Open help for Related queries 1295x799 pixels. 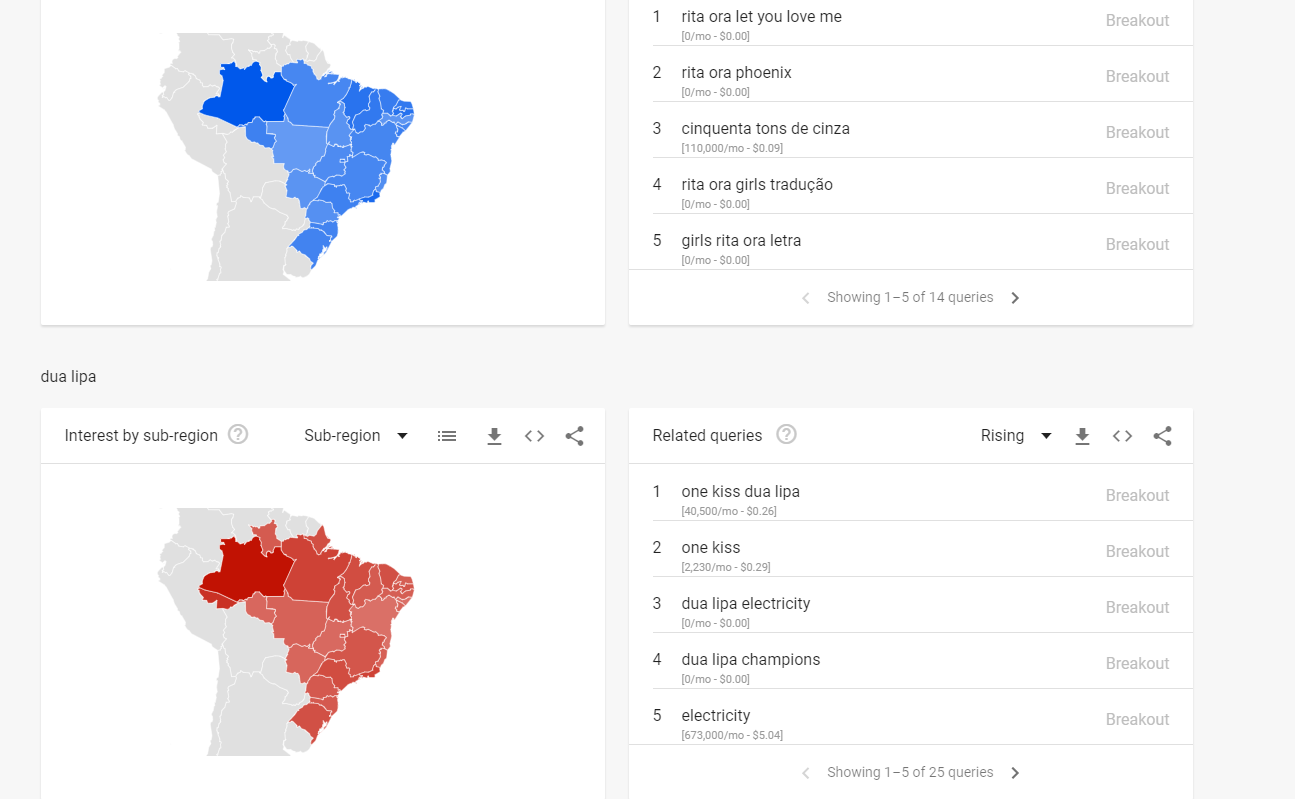click(787, 435)
